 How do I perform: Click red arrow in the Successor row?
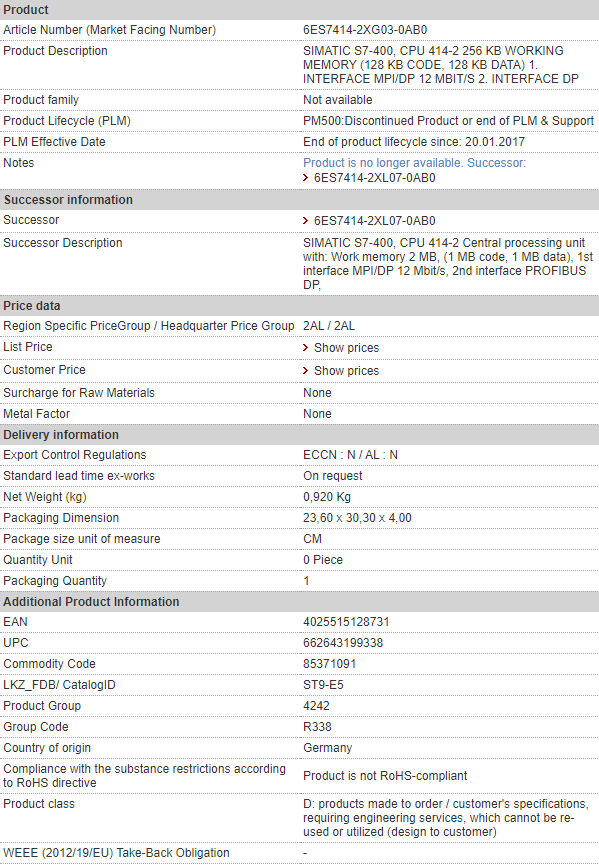pos(305,221)
